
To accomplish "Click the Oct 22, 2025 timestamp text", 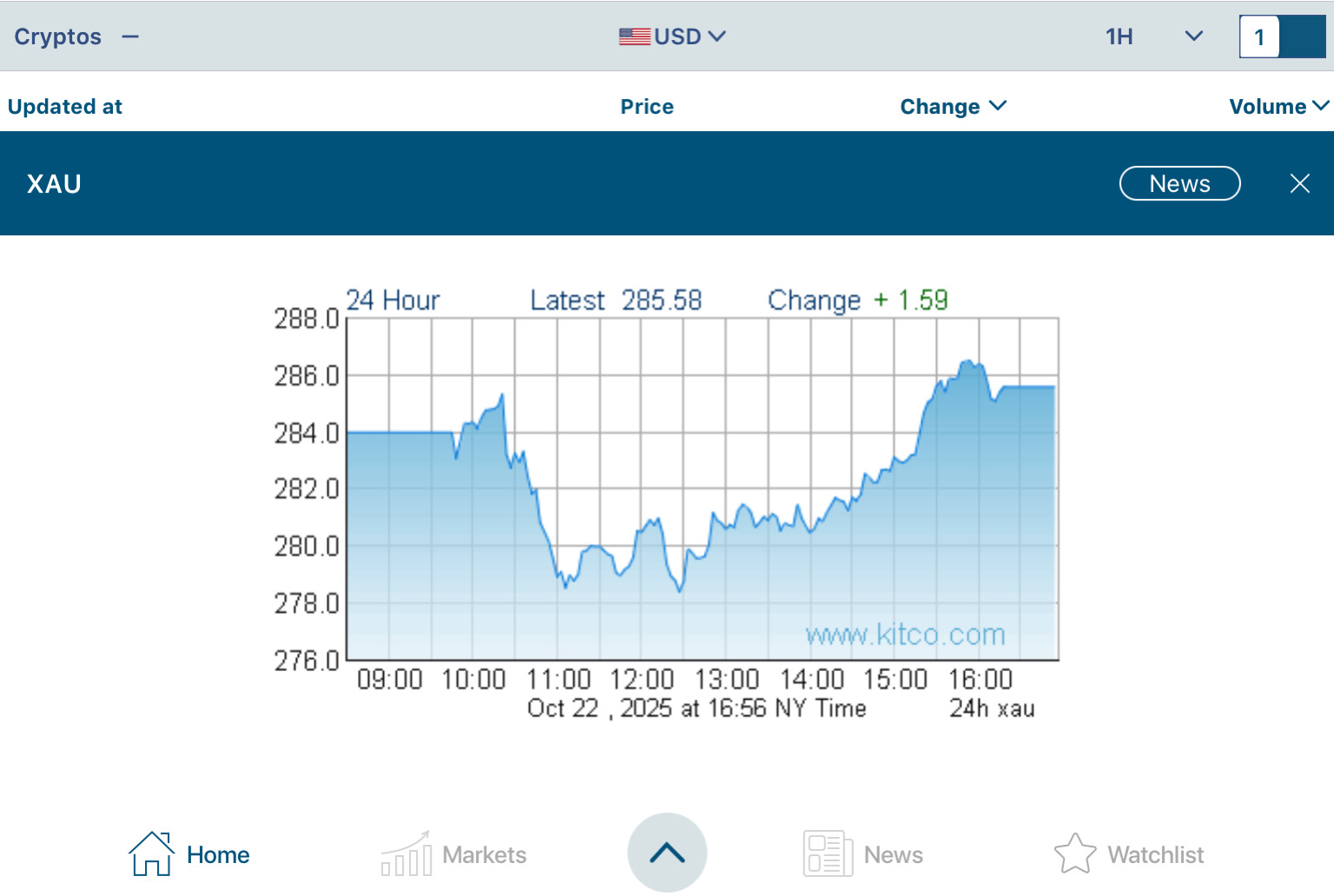I will (x=697, y=708).
